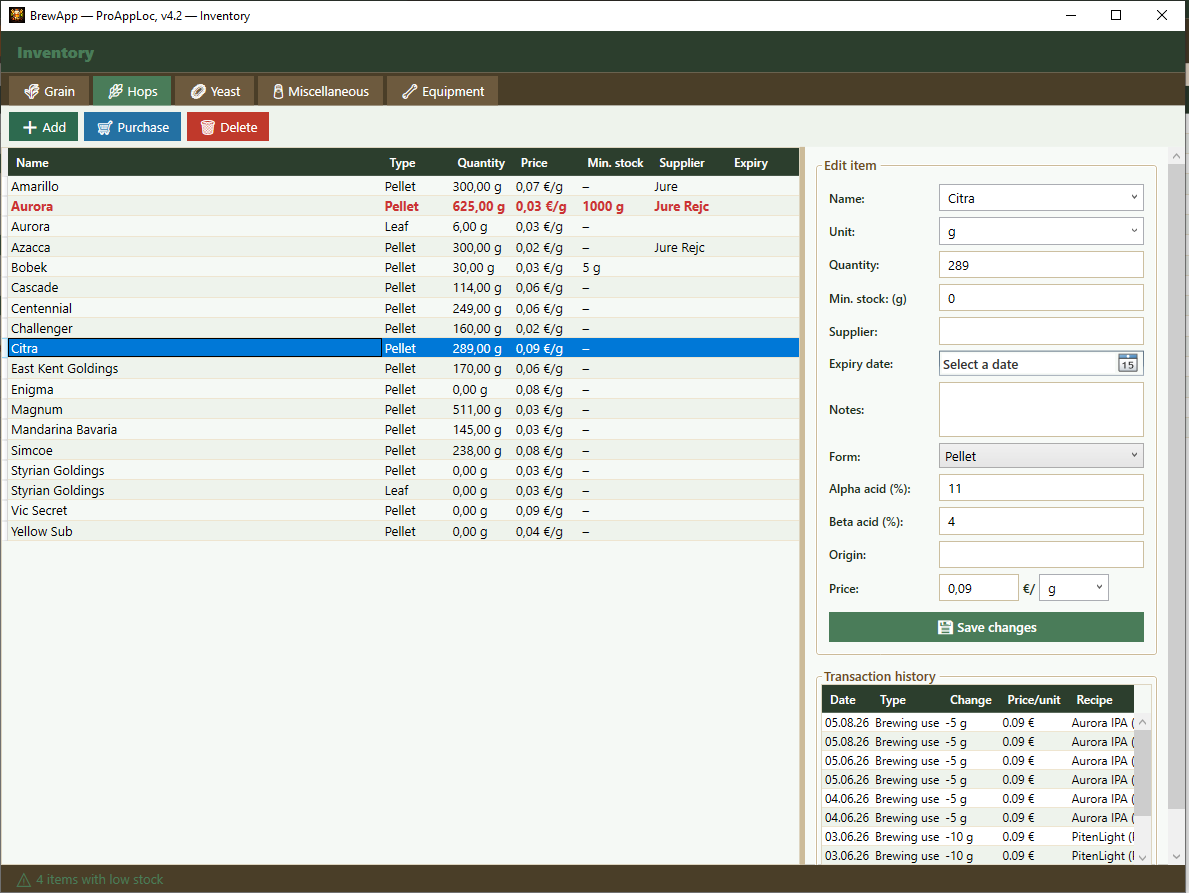Select the Vic Secret row
Viewport: 1189px width, 893px height.
point(403,511)
